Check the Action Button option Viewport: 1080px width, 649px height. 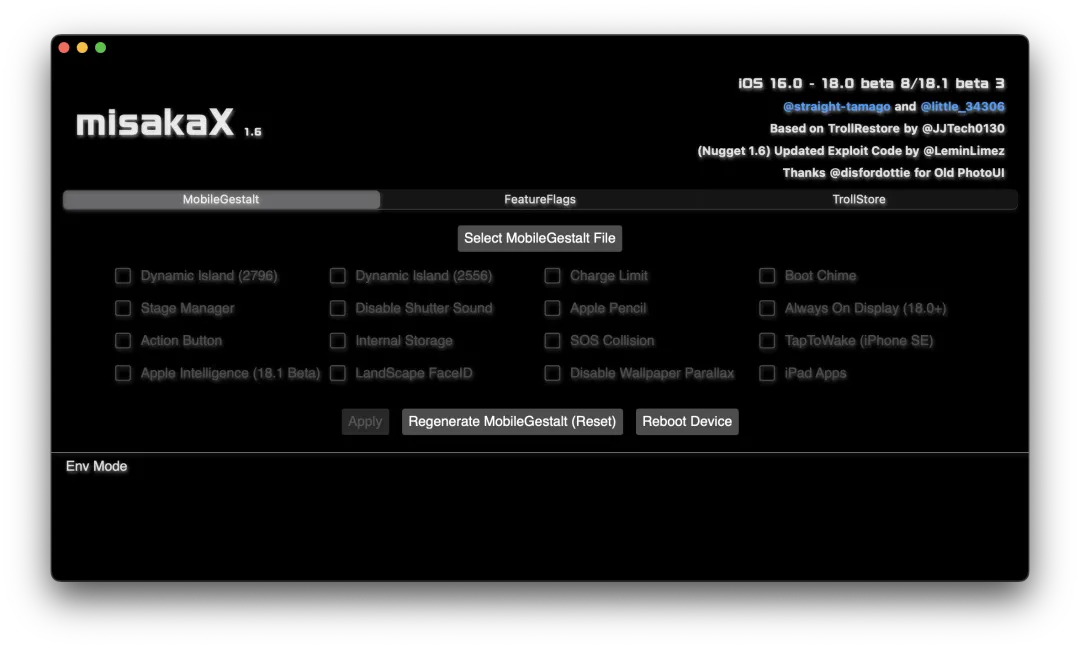123,341
